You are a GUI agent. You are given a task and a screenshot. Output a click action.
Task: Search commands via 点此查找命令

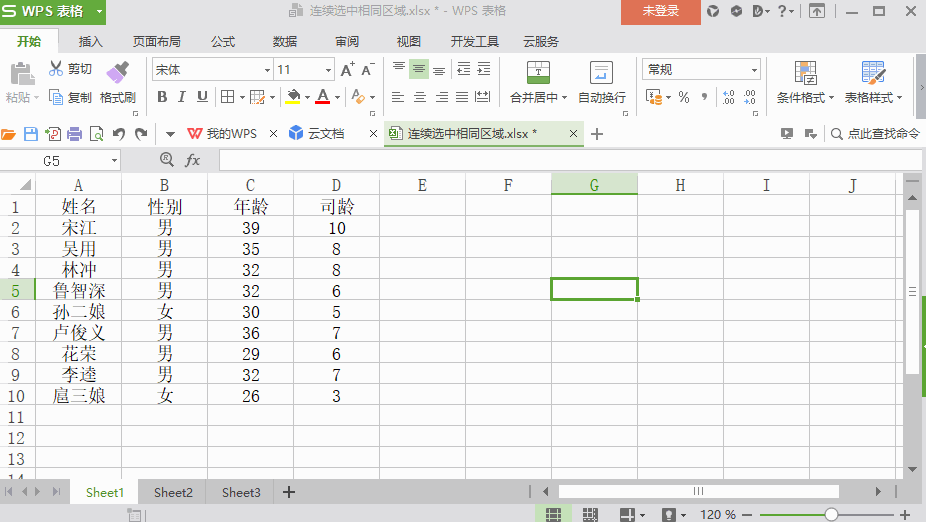[x=876, y=134]
